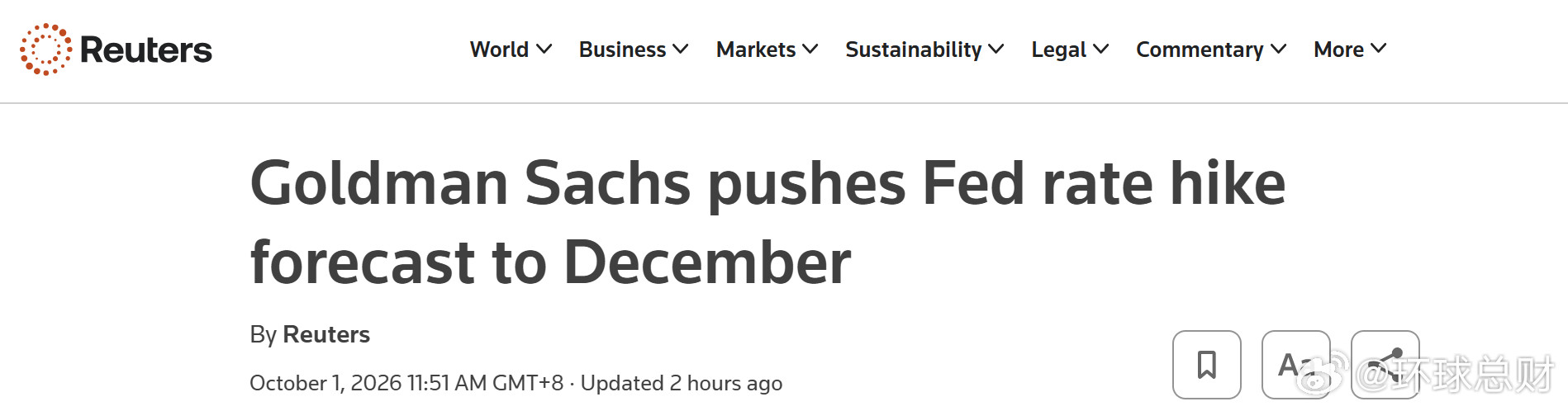This screenshot has height=411, width=1568.
Task: Open the World navigation menu
Action: point(499,50)
